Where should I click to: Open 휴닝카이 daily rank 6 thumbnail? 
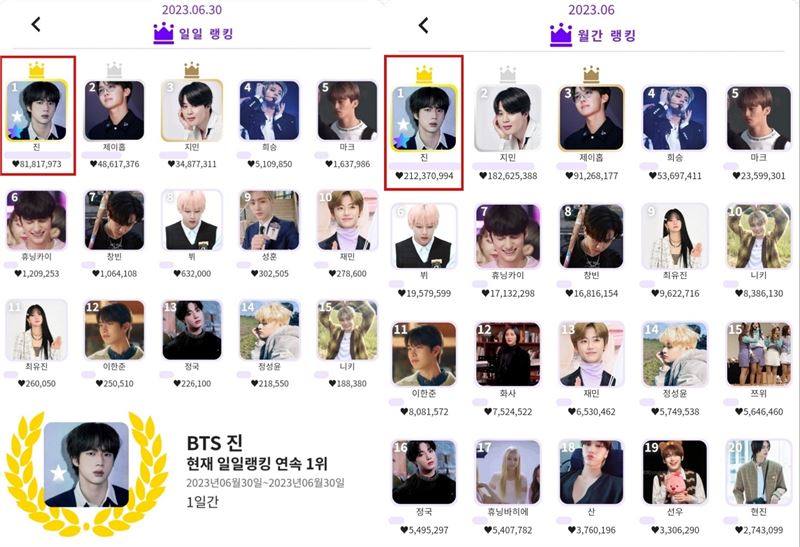(36, 220)
